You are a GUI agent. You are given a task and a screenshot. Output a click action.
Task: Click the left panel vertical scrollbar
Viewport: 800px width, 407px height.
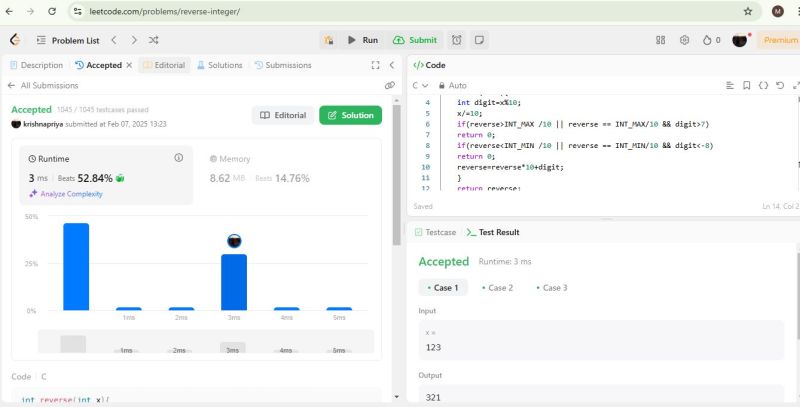pyautogui.click(x=397, y=176)
